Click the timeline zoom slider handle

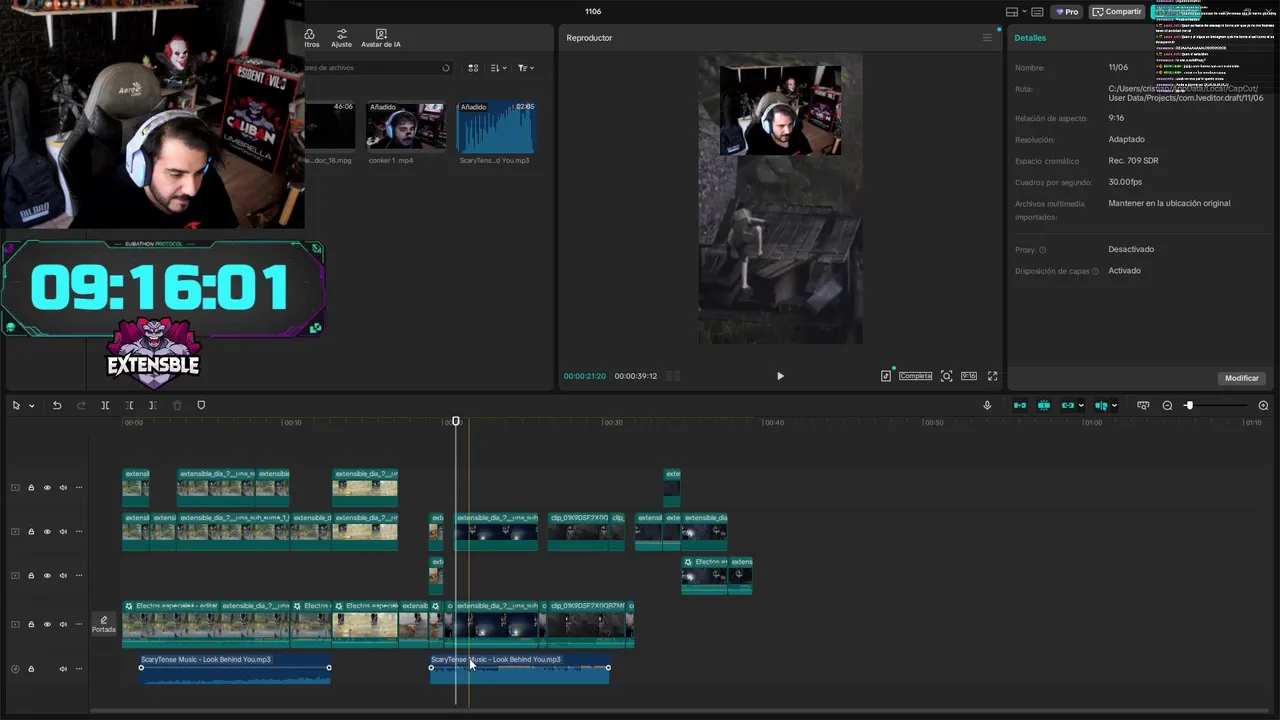point(1189,405)
